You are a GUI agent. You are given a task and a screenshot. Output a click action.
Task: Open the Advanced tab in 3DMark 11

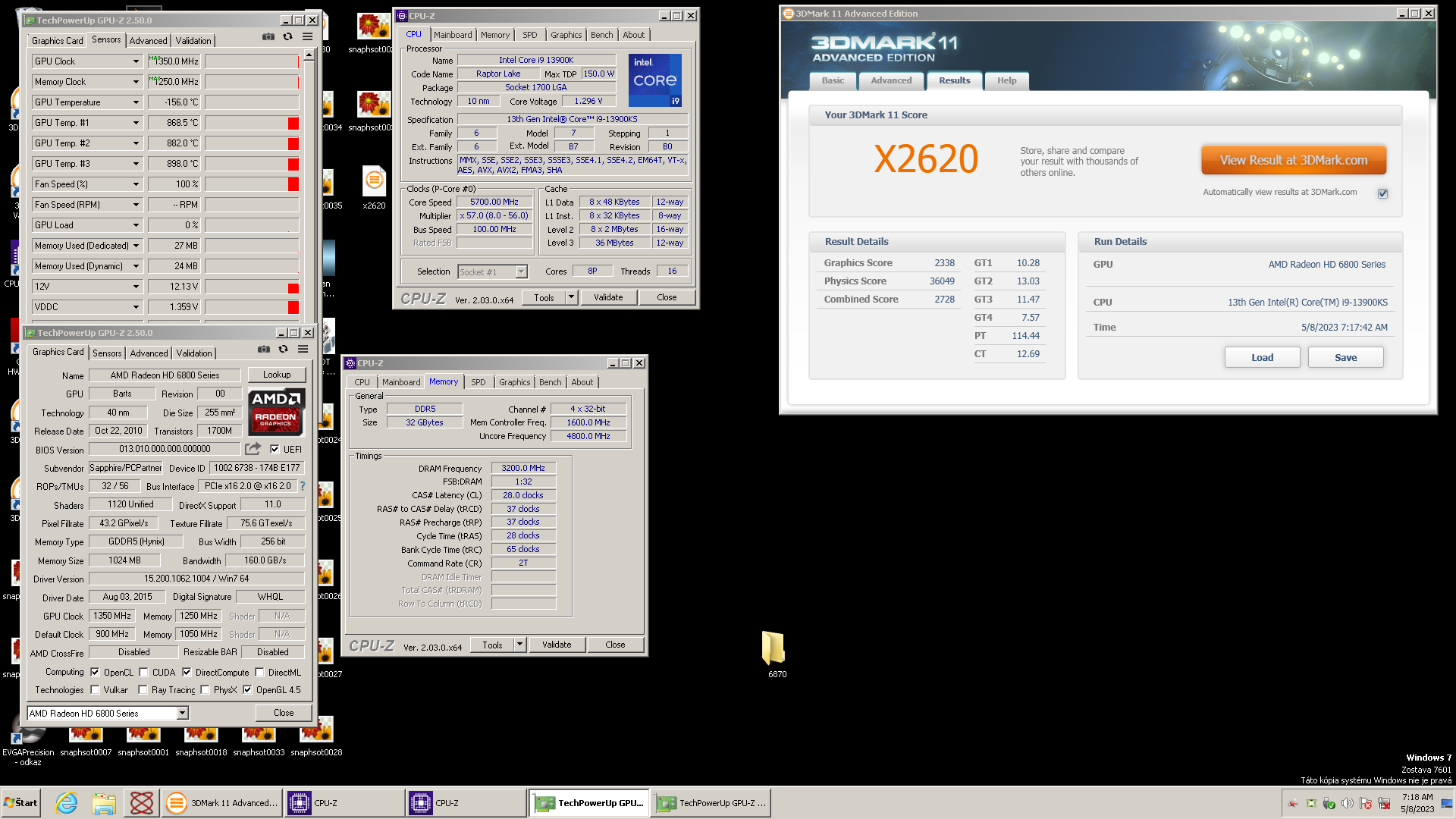click(x=891, y=80)
